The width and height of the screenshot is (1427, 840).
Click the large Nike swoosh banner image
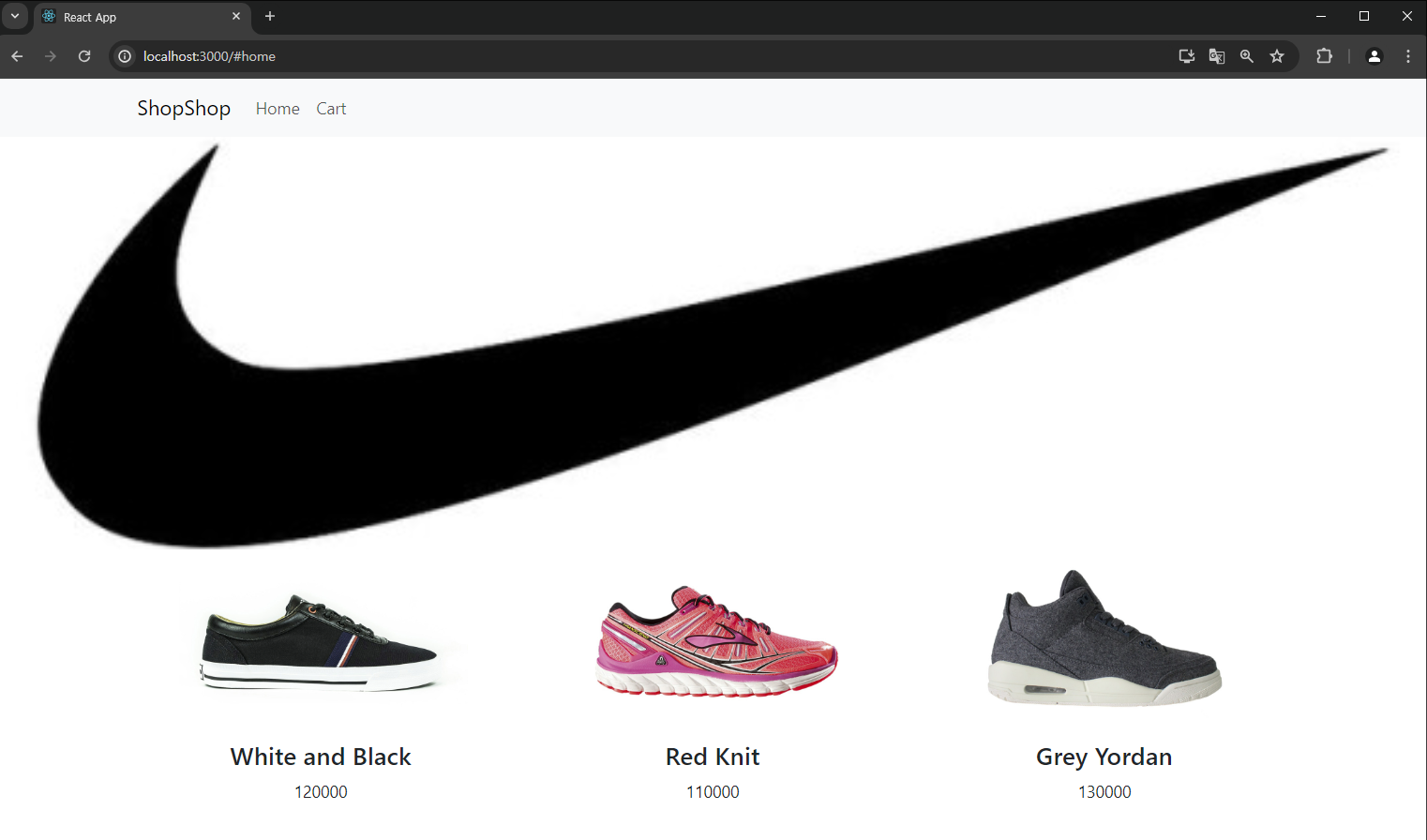(713, 345)
